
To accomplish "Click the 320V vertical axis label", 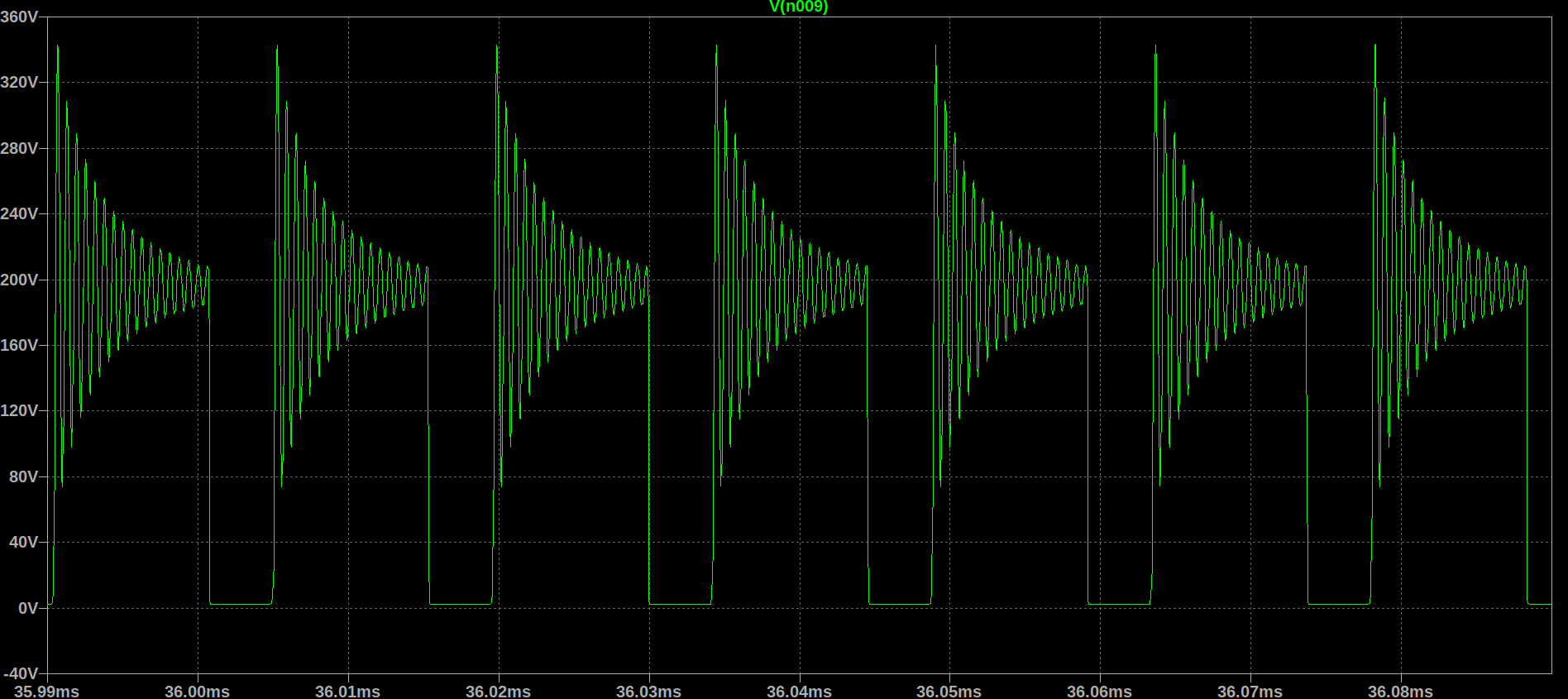I will pyautogui.click(x=19, y=82).
